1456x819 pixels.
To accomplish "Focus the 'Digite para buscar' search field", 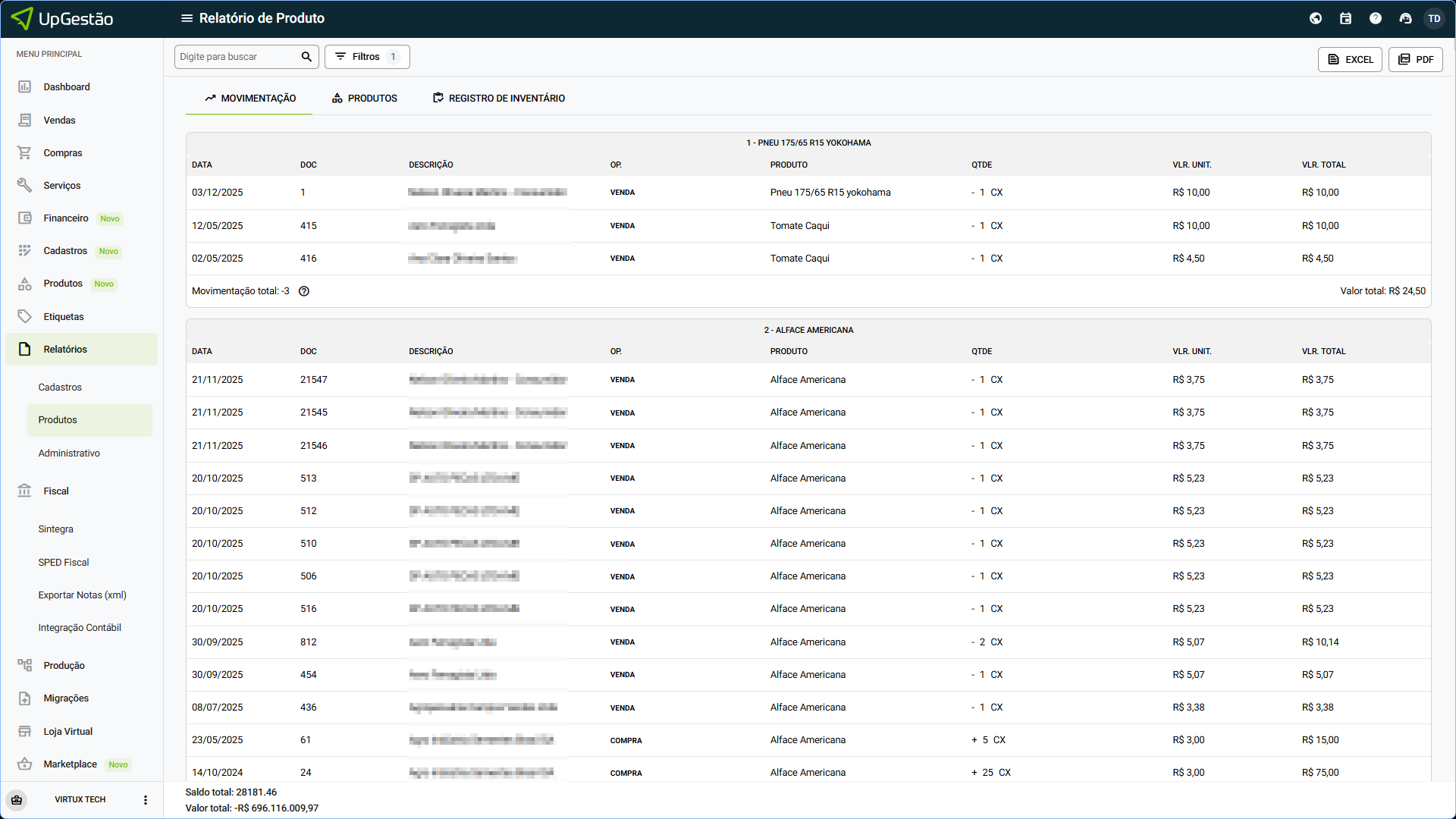I will 237,57.
